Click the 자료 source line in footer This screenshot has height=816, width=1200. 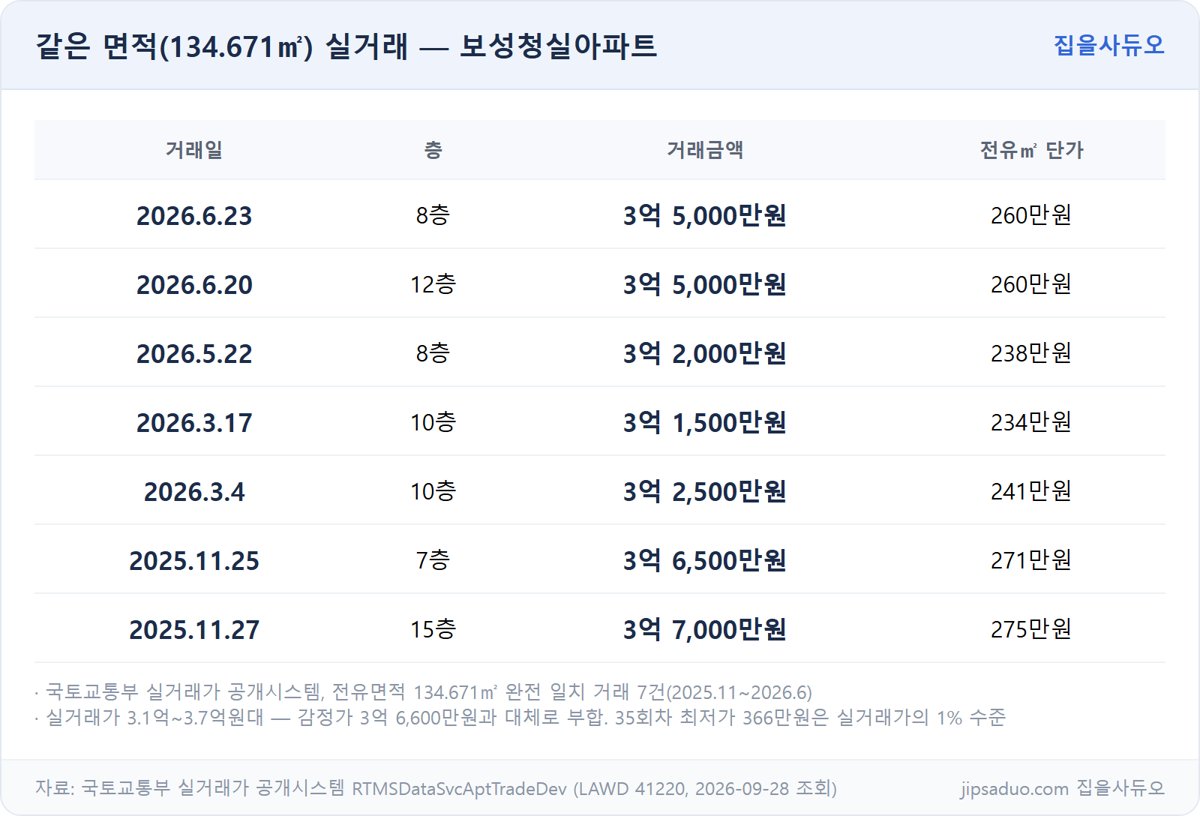pyautogui.click(x=436, y=788)
